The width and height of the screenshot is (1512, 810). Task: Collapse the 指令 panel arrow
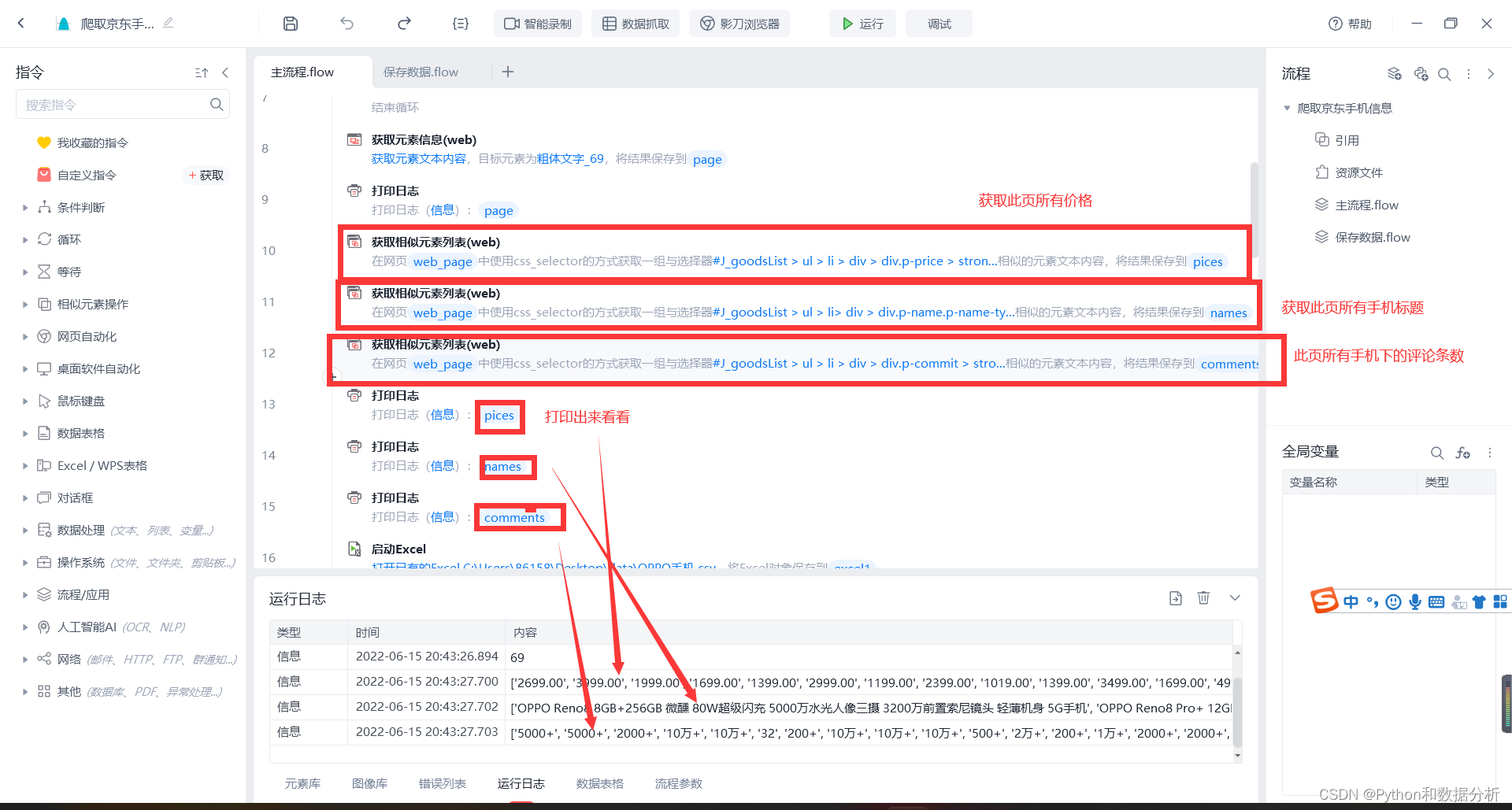pyautogui.click(x=225, y=72)
